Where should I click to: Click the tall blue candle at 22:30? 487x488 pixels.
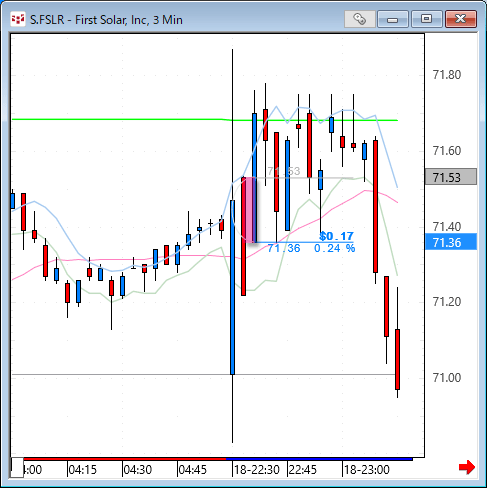(x=232, y=287)
